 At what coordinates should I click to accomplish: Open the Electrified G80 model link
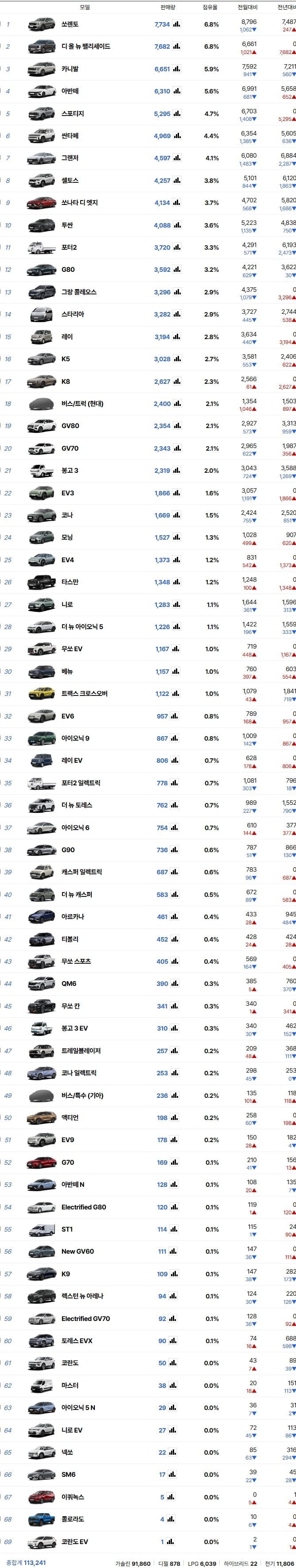click(x=83, y=1207)
